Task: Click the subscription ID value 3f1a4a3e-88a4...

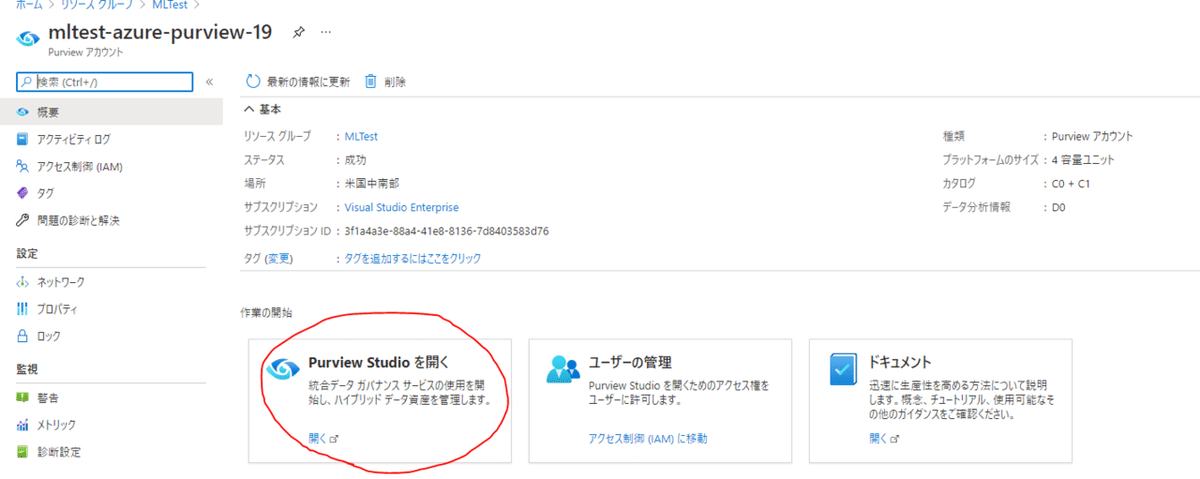Action: tap(446, 232)
